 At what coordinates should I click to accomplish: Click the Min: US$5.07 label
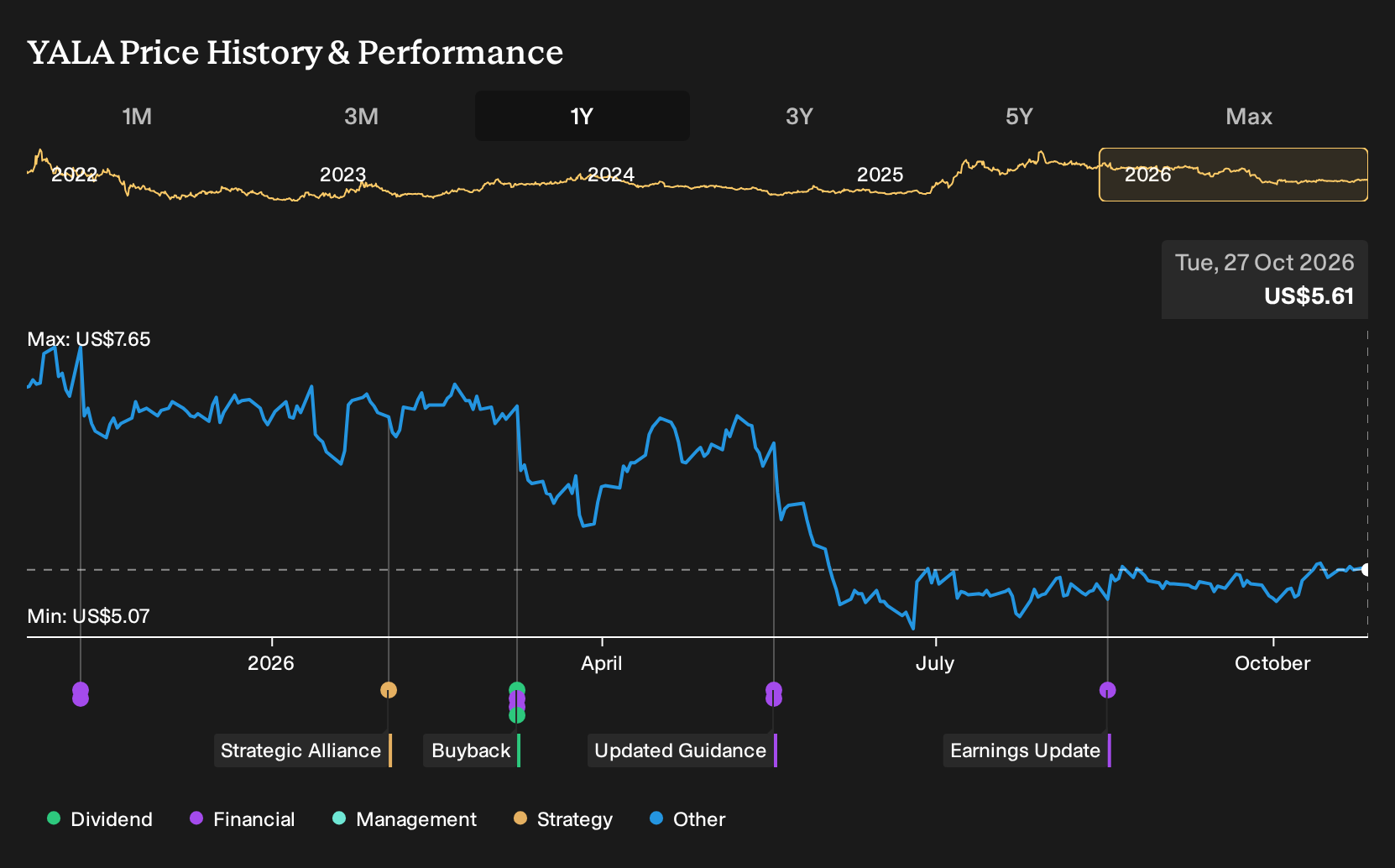pyautogui.click(x=89, y=616)
